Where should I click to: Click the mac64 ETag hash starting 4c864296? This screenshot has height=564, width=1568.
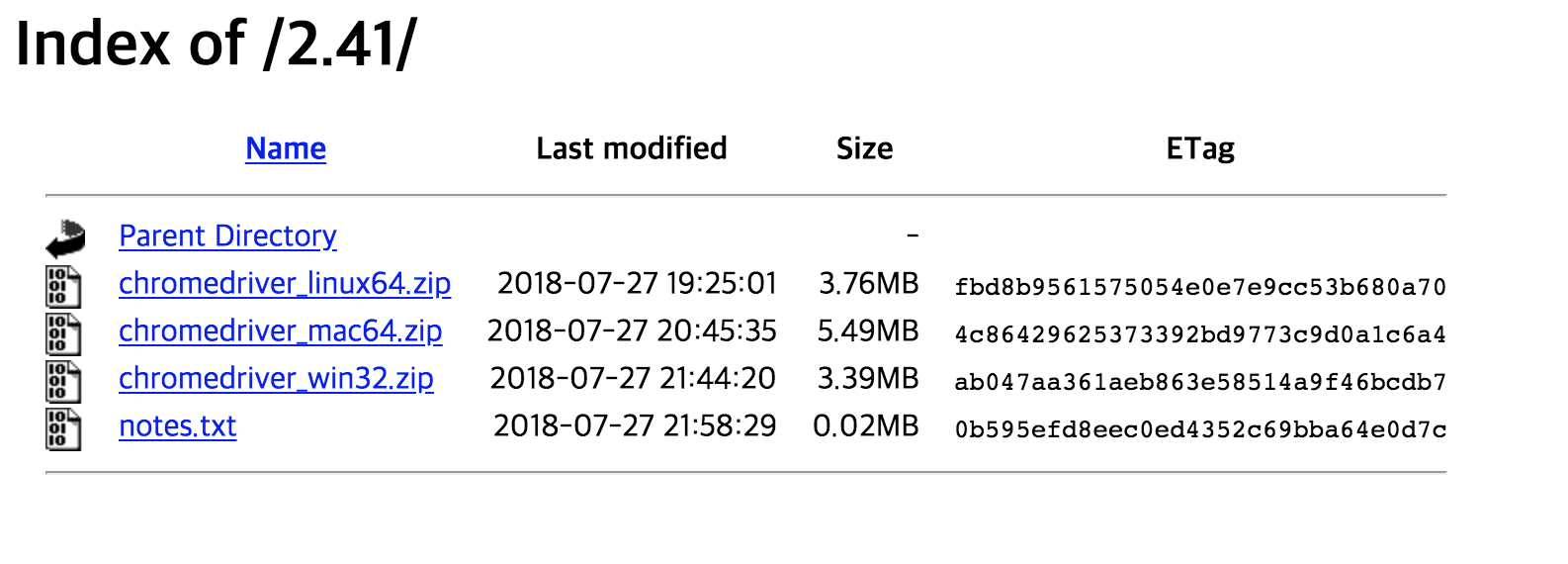coord(1200,334)
